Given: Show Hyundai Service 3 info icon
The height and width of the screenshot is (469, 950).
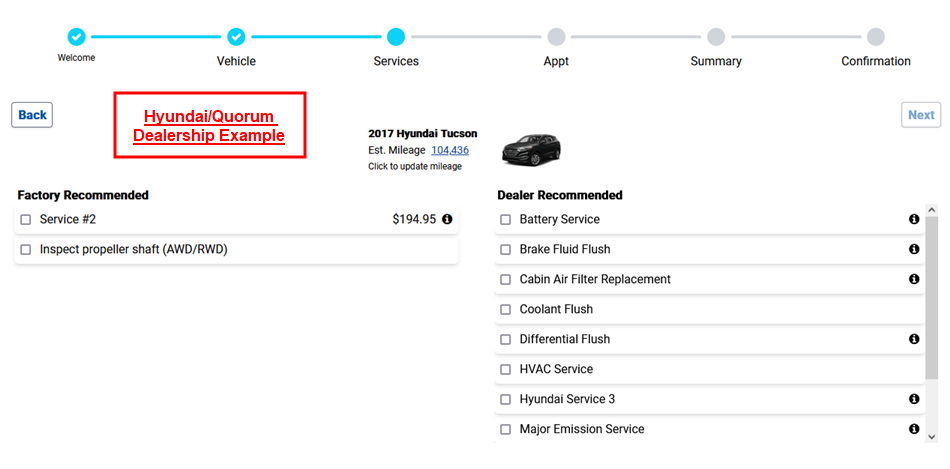Looking at the screenshot, I should (x=914, y=399).
